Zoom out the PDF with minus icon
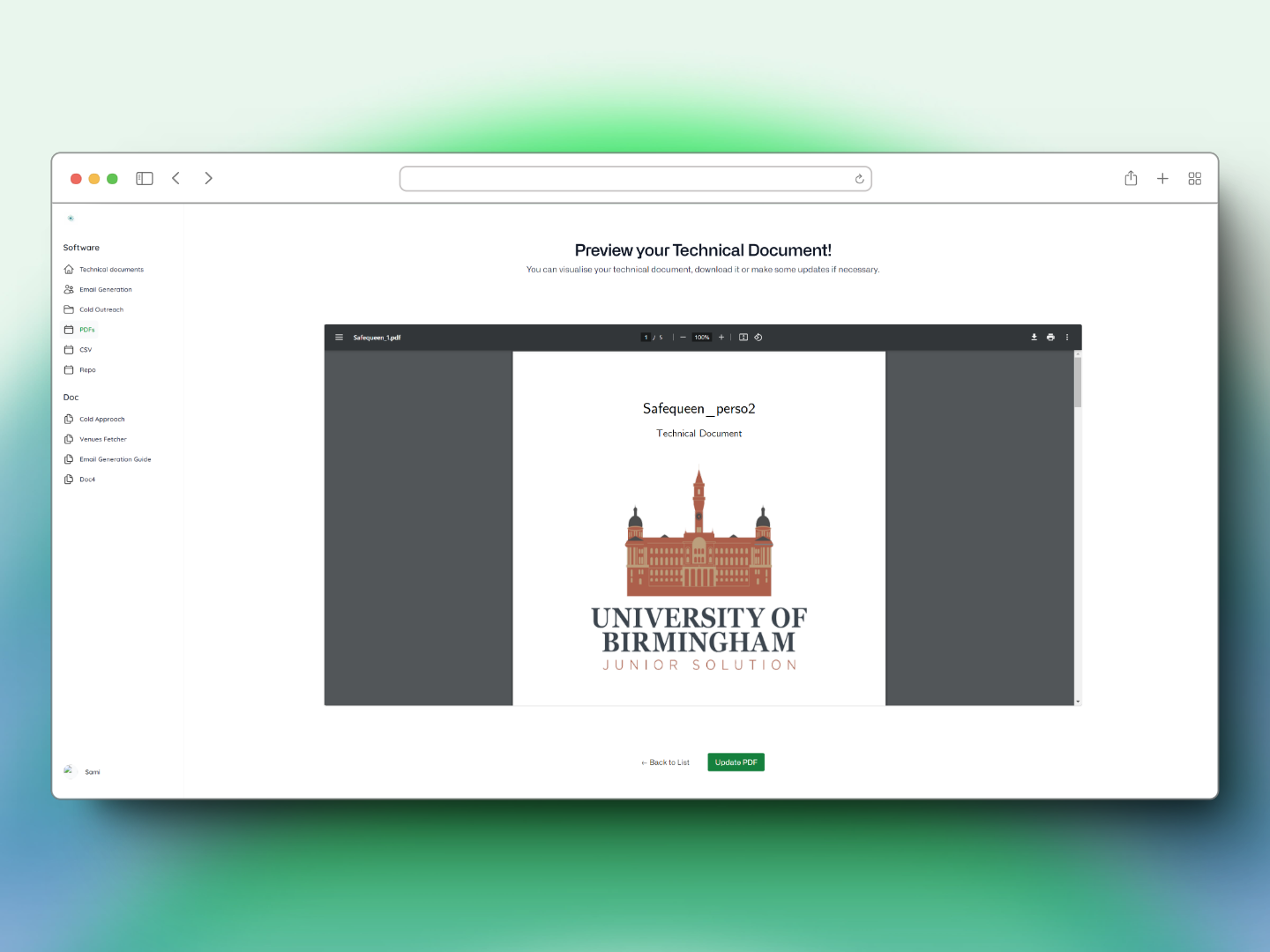 pyautogui.click(x=683, y=338)
